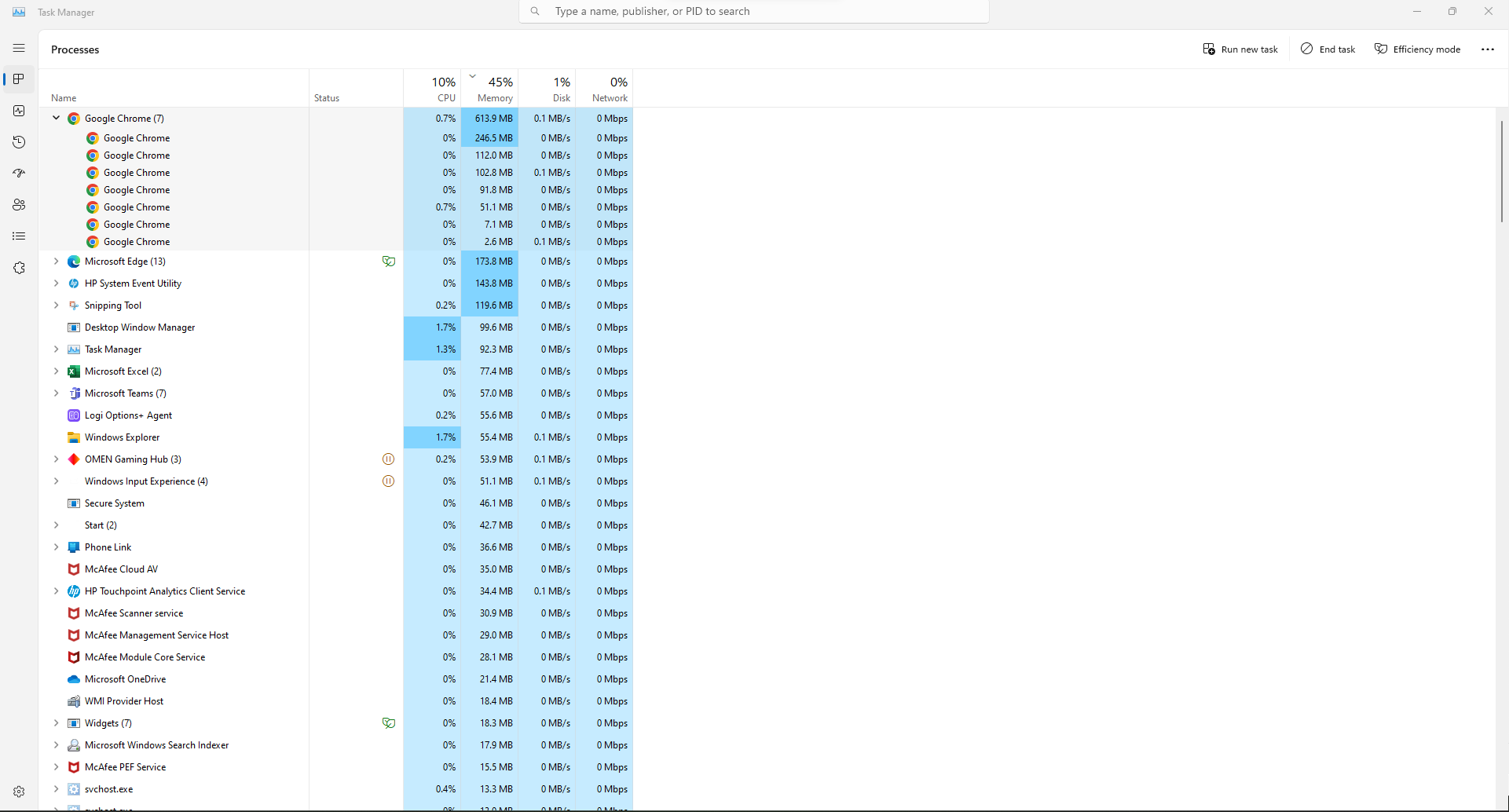Click the Windows Explorer folder icon
Screen dimensions: 1509x812
pyautogui.click(x=74, y=437)
